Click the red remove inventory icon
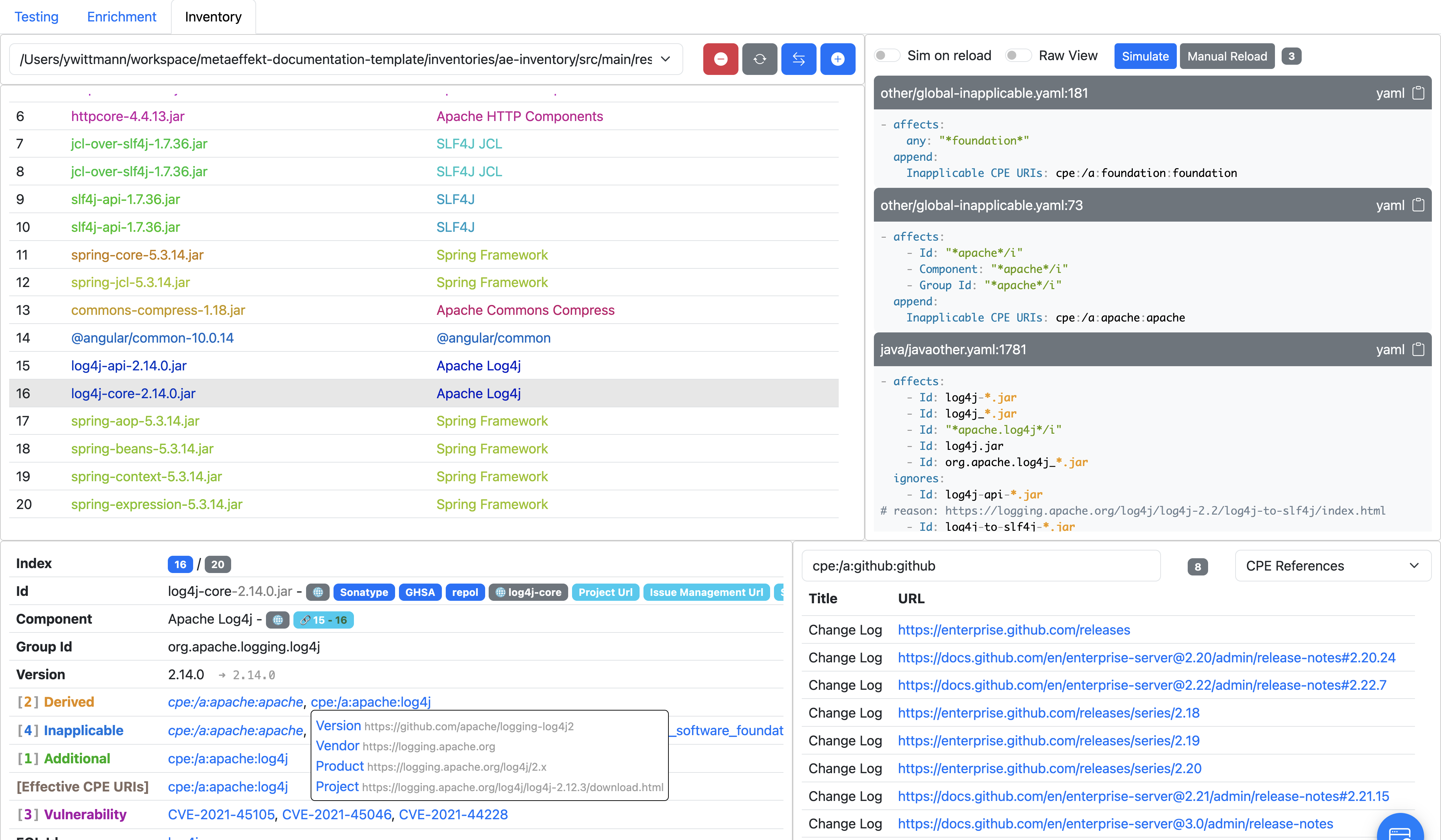Viewport: 1441px width, 840px height. (x=720, y=58)
